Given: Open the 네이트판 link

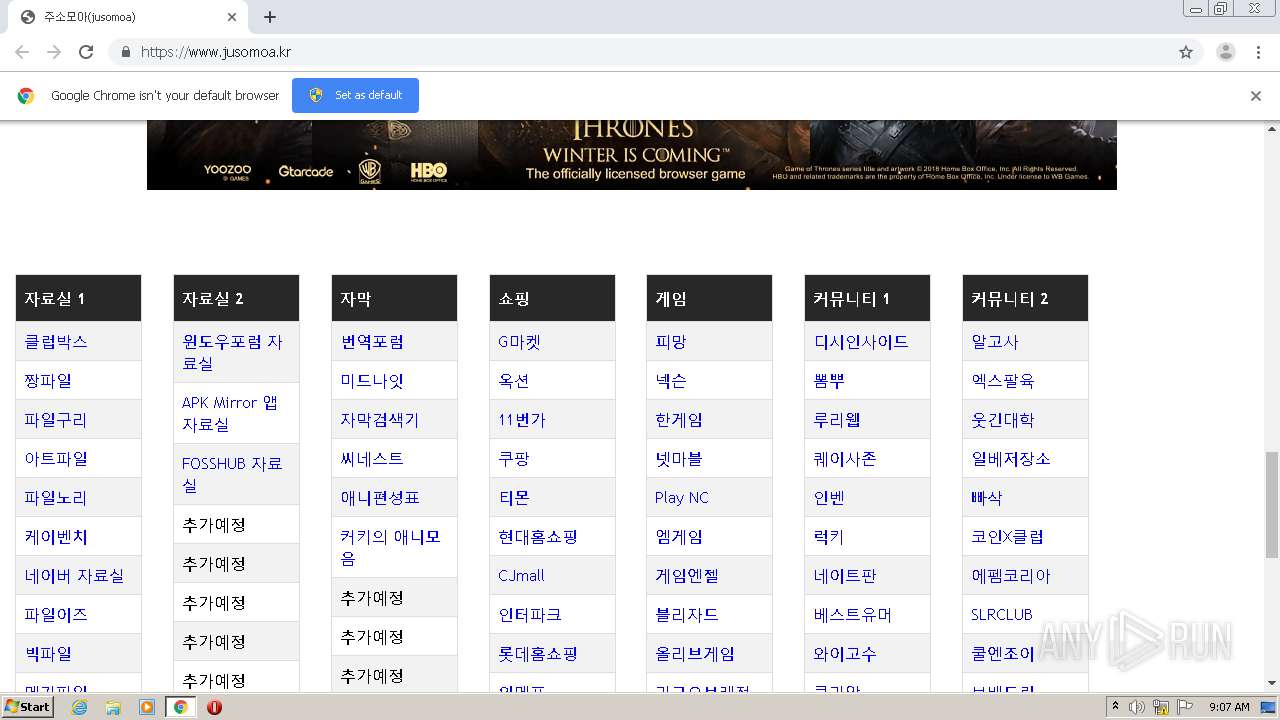Looking at the screenshot, I should pos(845,576).
